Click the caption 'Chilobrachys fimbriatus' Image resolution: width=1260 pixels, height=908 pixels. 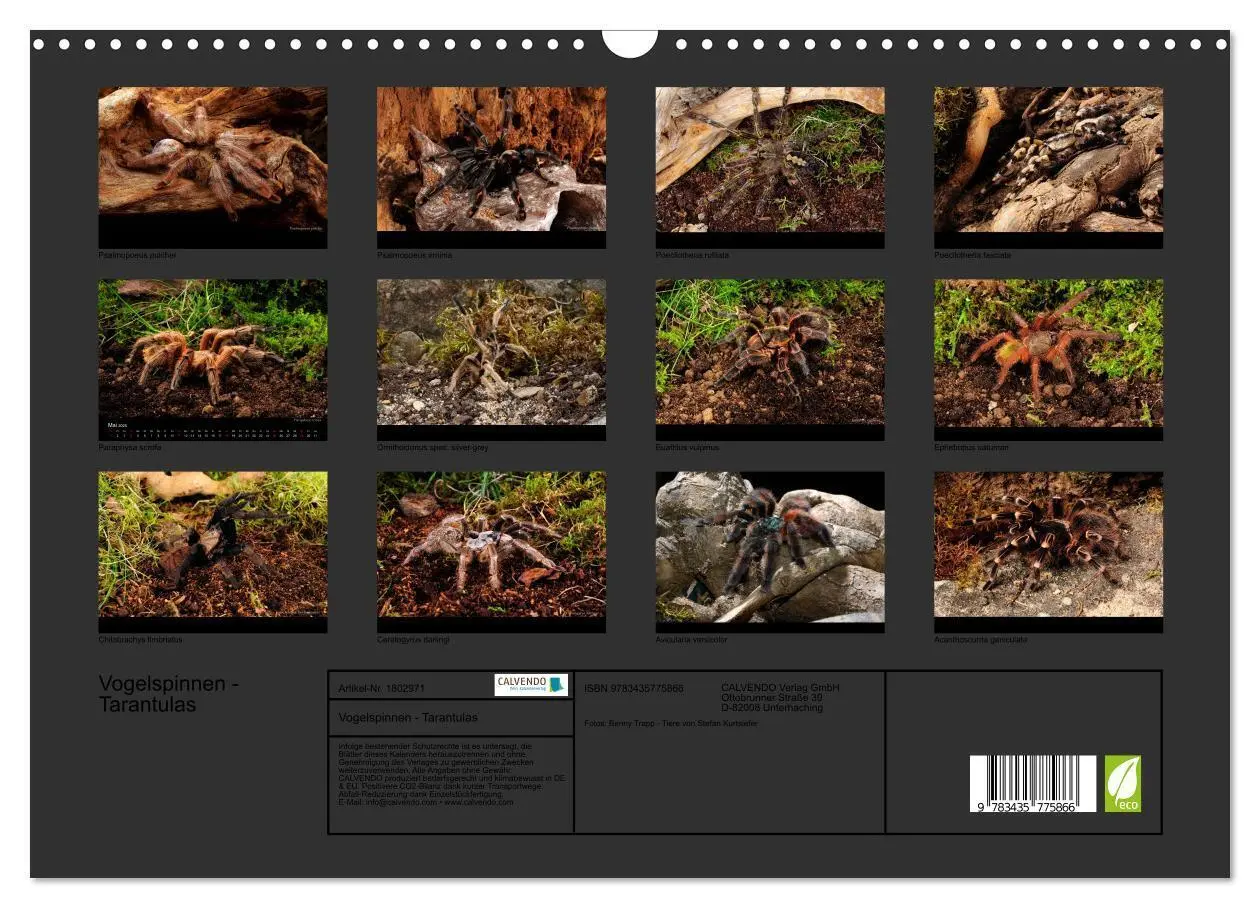point(141,640)
